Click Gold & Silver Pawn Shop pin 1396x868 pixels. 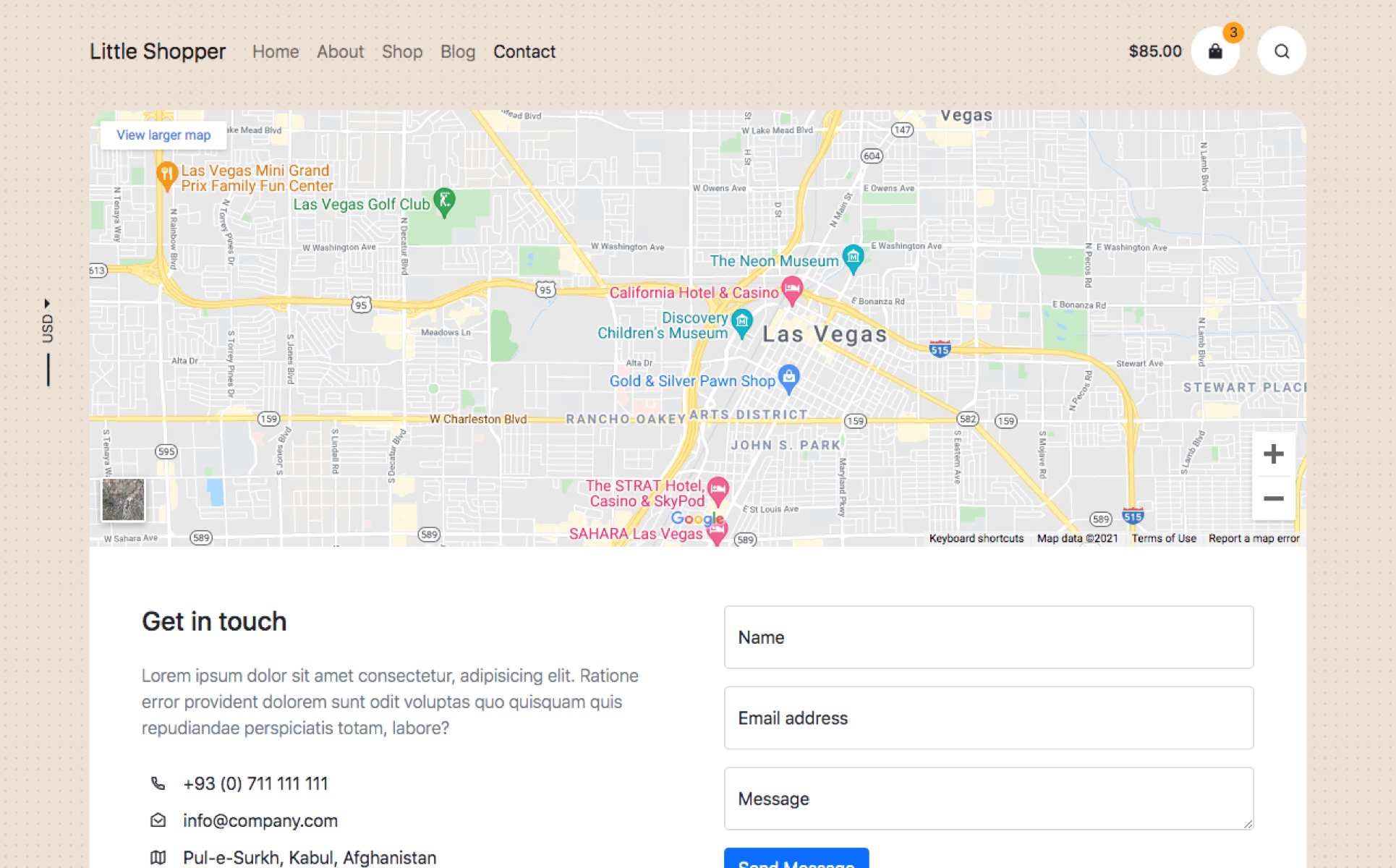click(x=788, y=377)
